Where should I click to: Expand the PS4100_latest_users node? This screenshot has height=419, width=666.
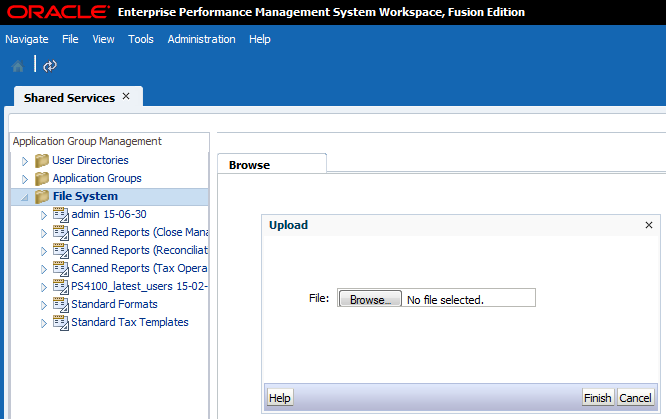[43, 287]
